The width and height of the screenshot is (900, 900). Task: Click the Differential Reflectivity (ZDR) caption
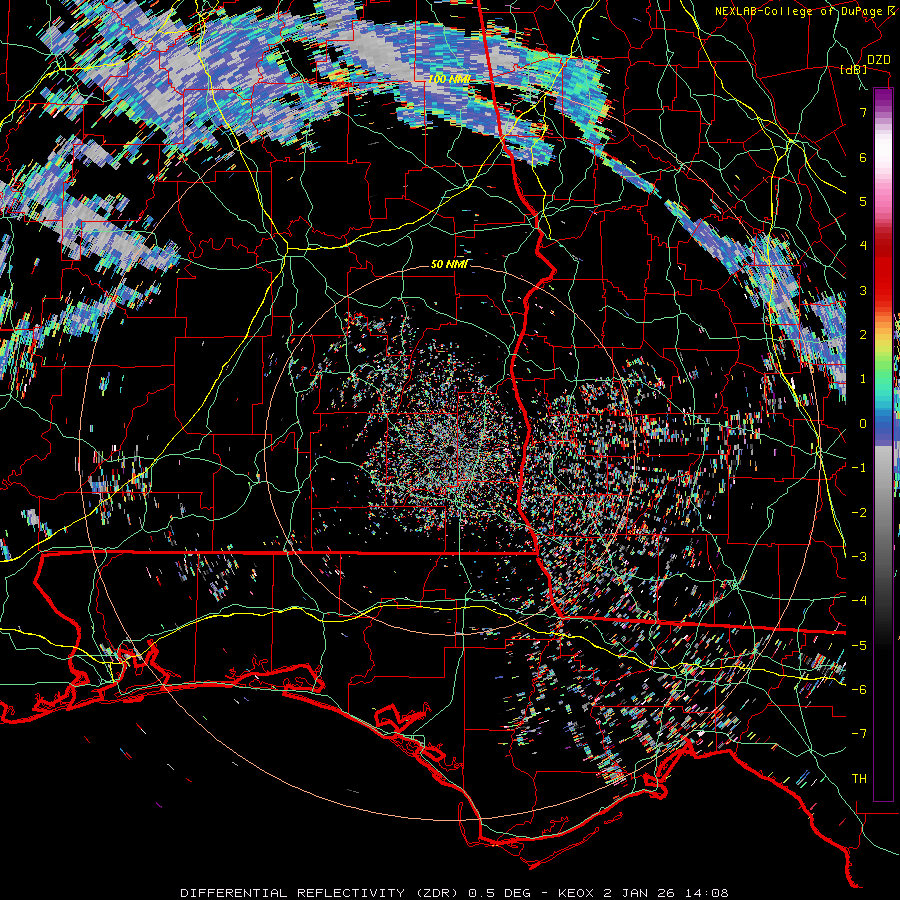(x=319, y=893)
